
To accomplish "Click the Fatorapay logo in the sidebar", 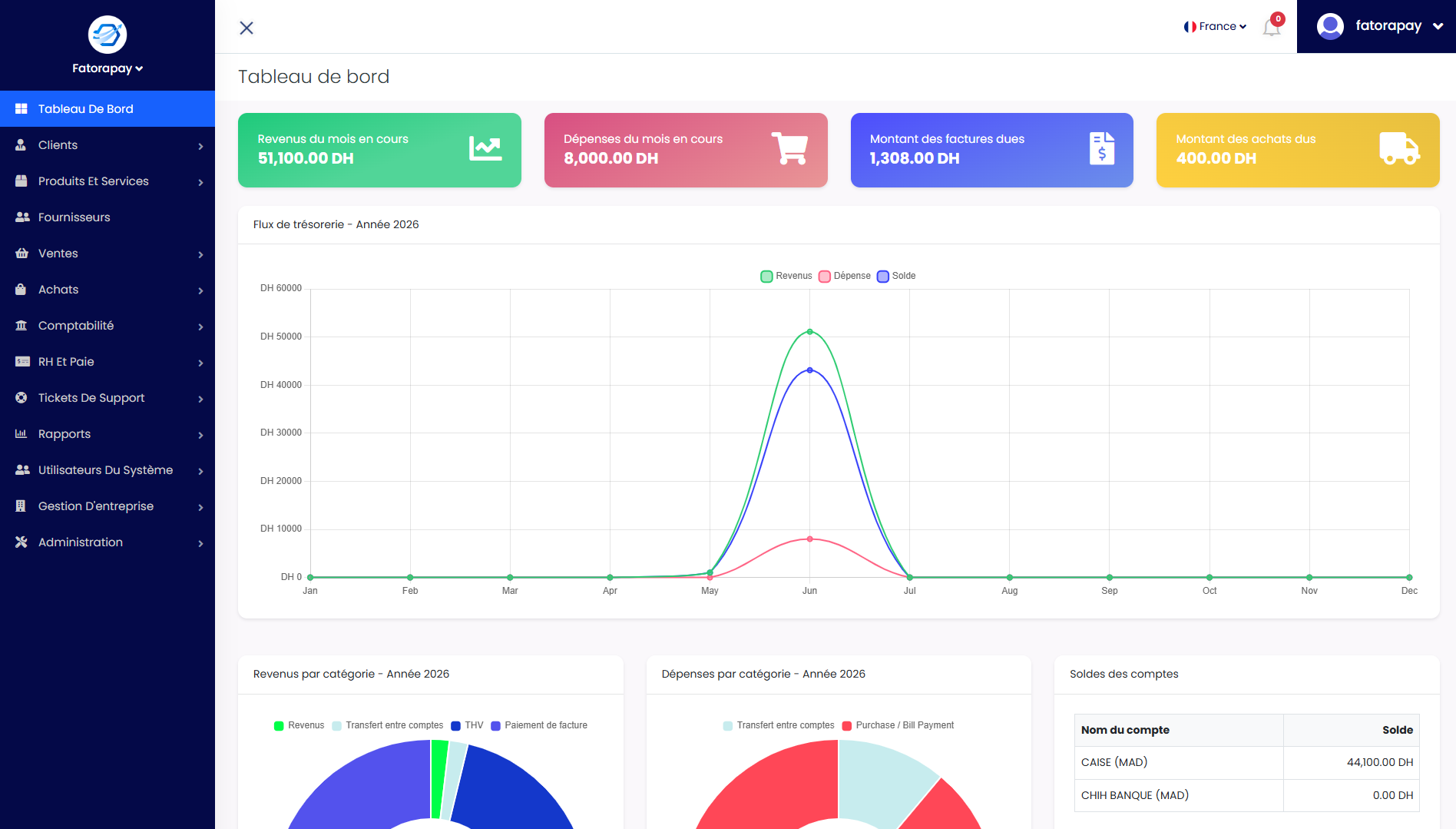I will [x=108, y=35].
